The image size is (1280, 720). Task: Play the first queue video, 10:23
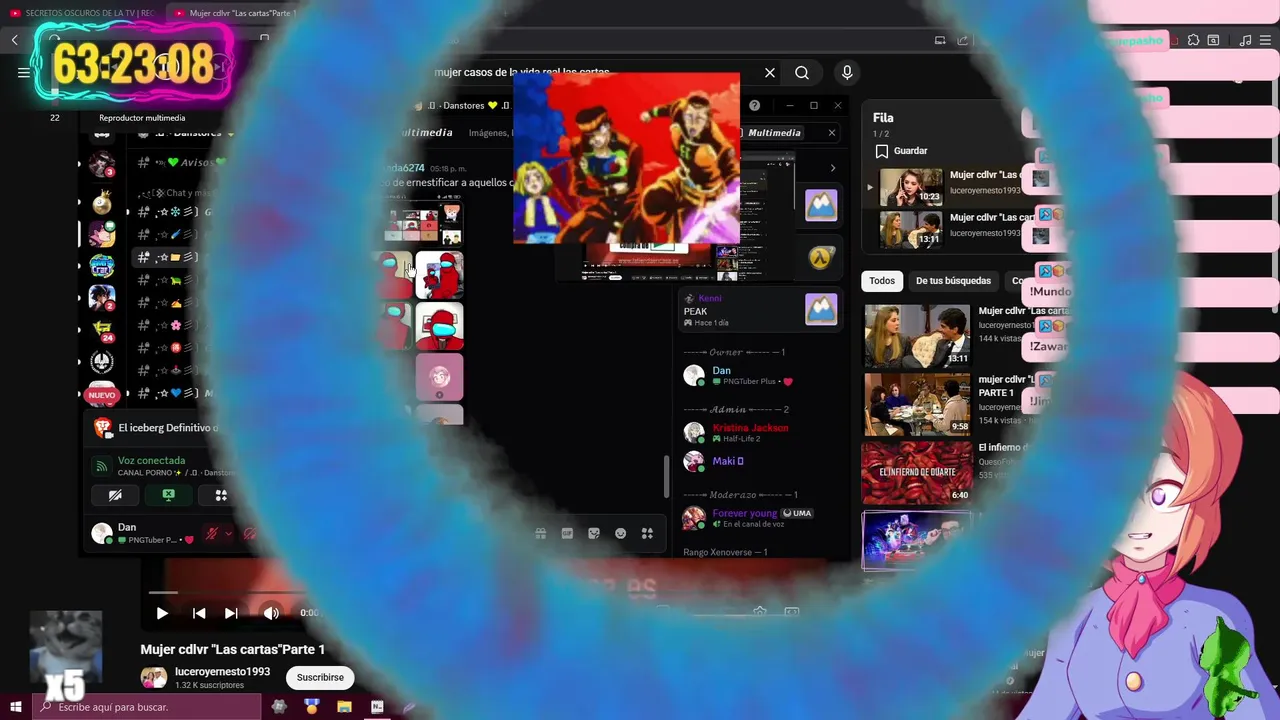(911, 186)
